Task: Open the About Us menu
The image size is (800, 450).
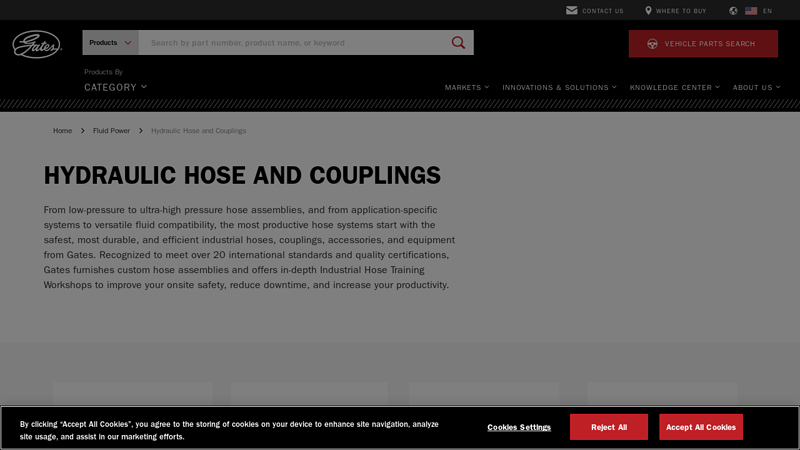Action: (757, 87)
